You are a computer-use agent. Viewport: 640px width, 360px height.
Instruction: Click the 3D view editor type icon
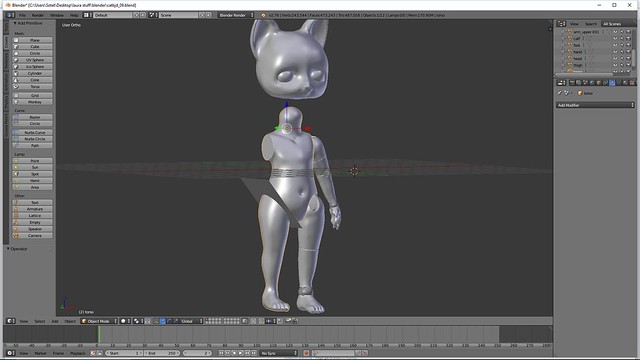tap(10, 321)
